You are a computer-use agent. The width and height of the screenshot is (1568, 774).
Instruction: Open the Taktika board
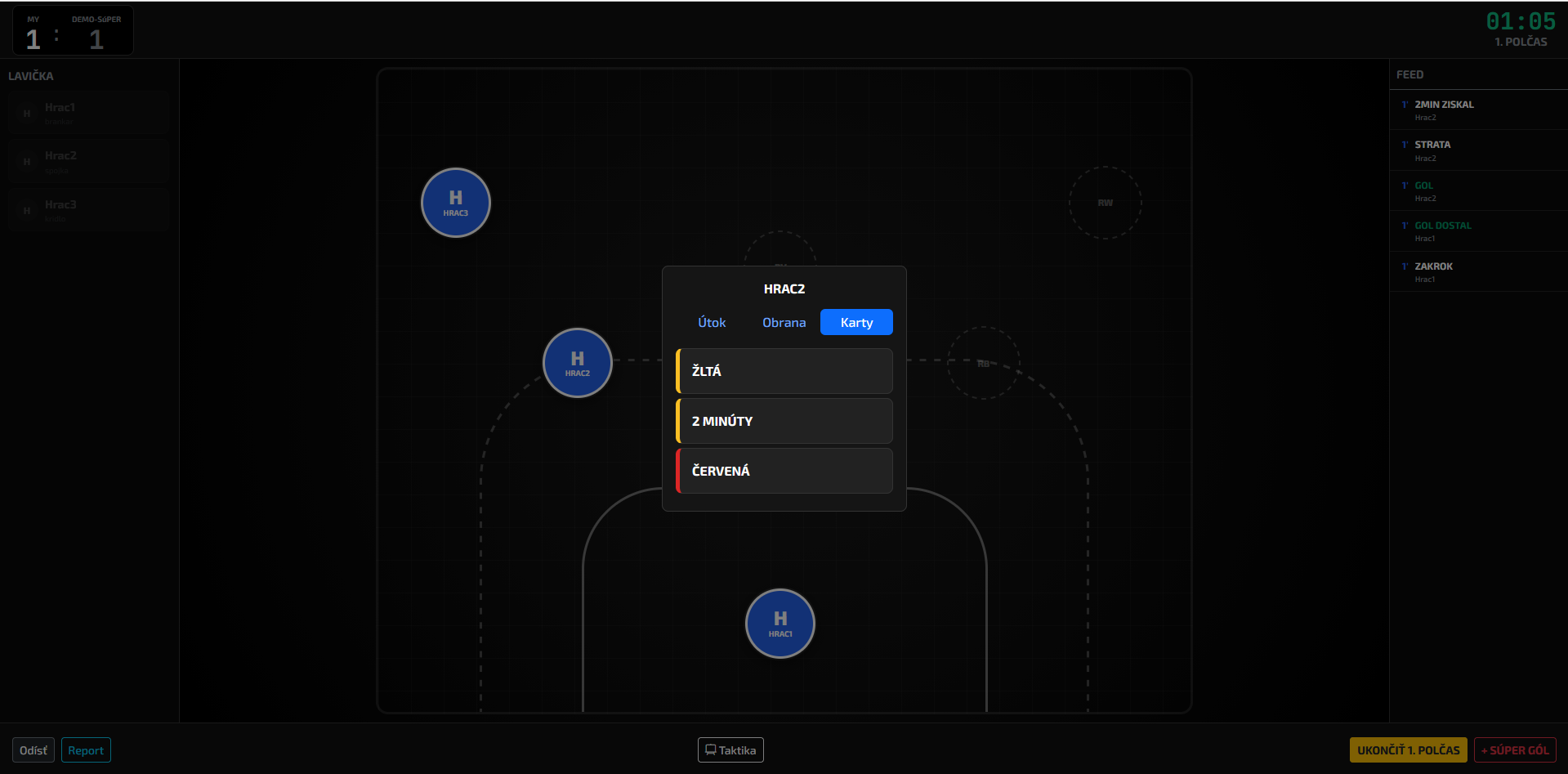click(730, 750)
